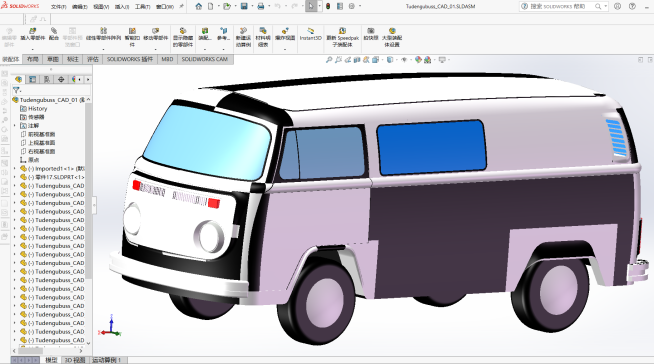
Task: Switch to the SOLIDWORKS CAM tab
Action: [205, 59]
